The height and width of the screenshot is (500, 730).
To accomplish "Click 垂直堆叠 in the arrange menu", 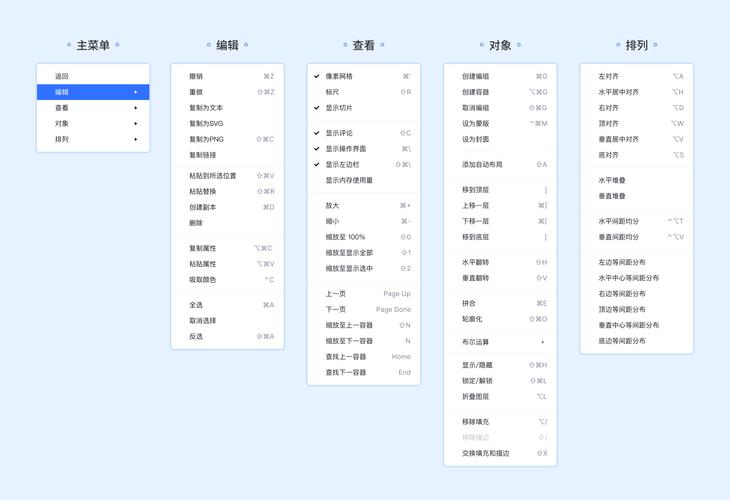I will (612, 197).
